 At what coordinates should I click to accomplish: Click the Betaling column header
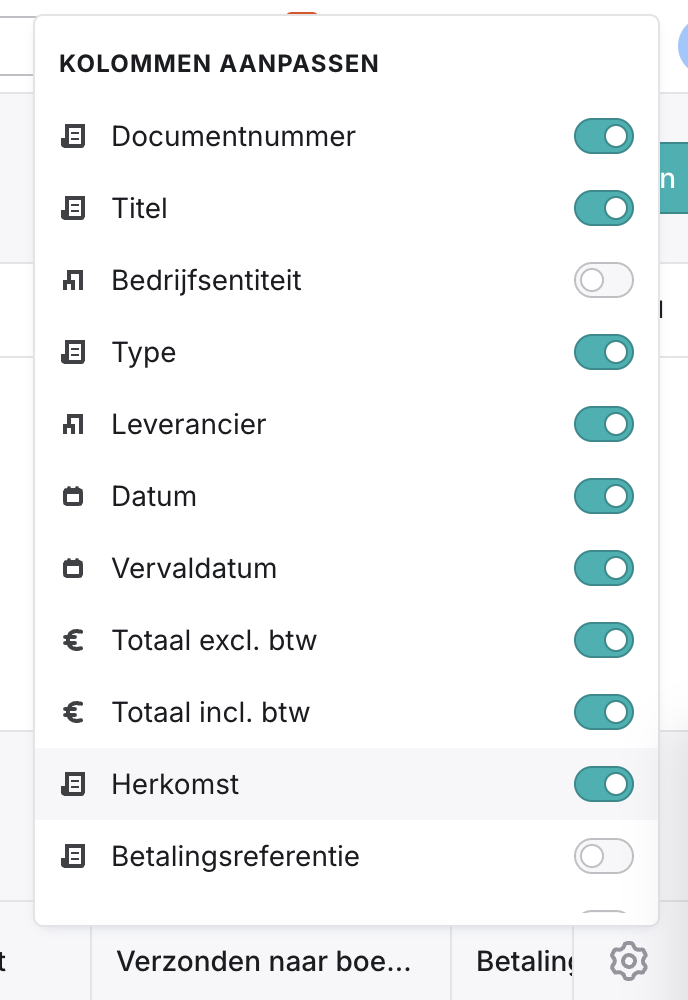coord(524,962)
